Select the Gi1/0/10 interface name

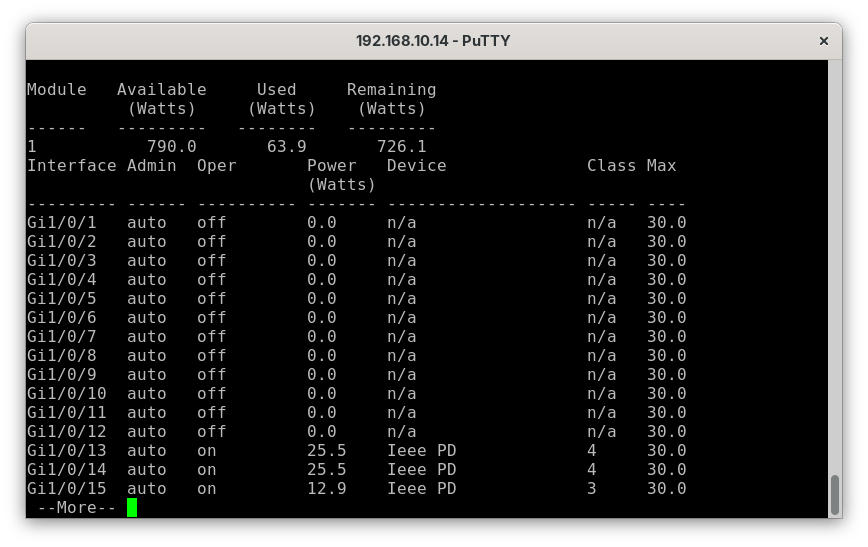[66, 394]
